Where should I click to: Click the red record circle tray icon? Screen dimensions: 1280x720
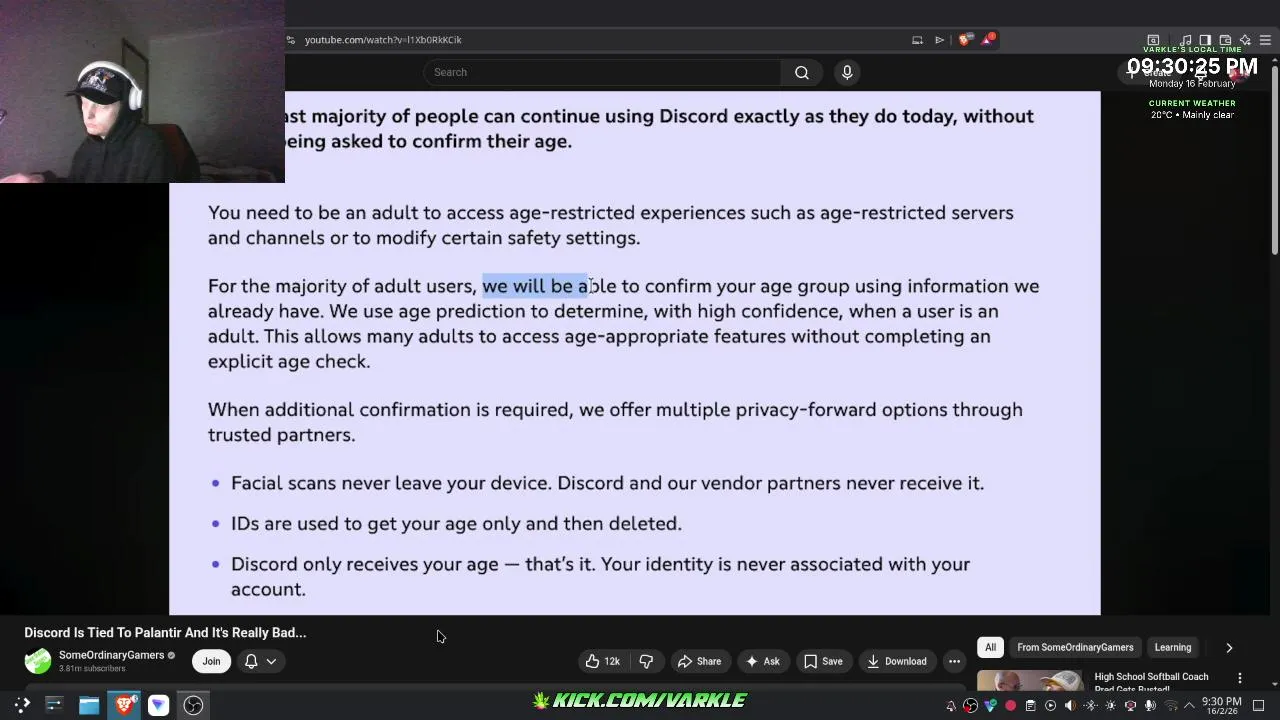click(x=1010, y=706)
